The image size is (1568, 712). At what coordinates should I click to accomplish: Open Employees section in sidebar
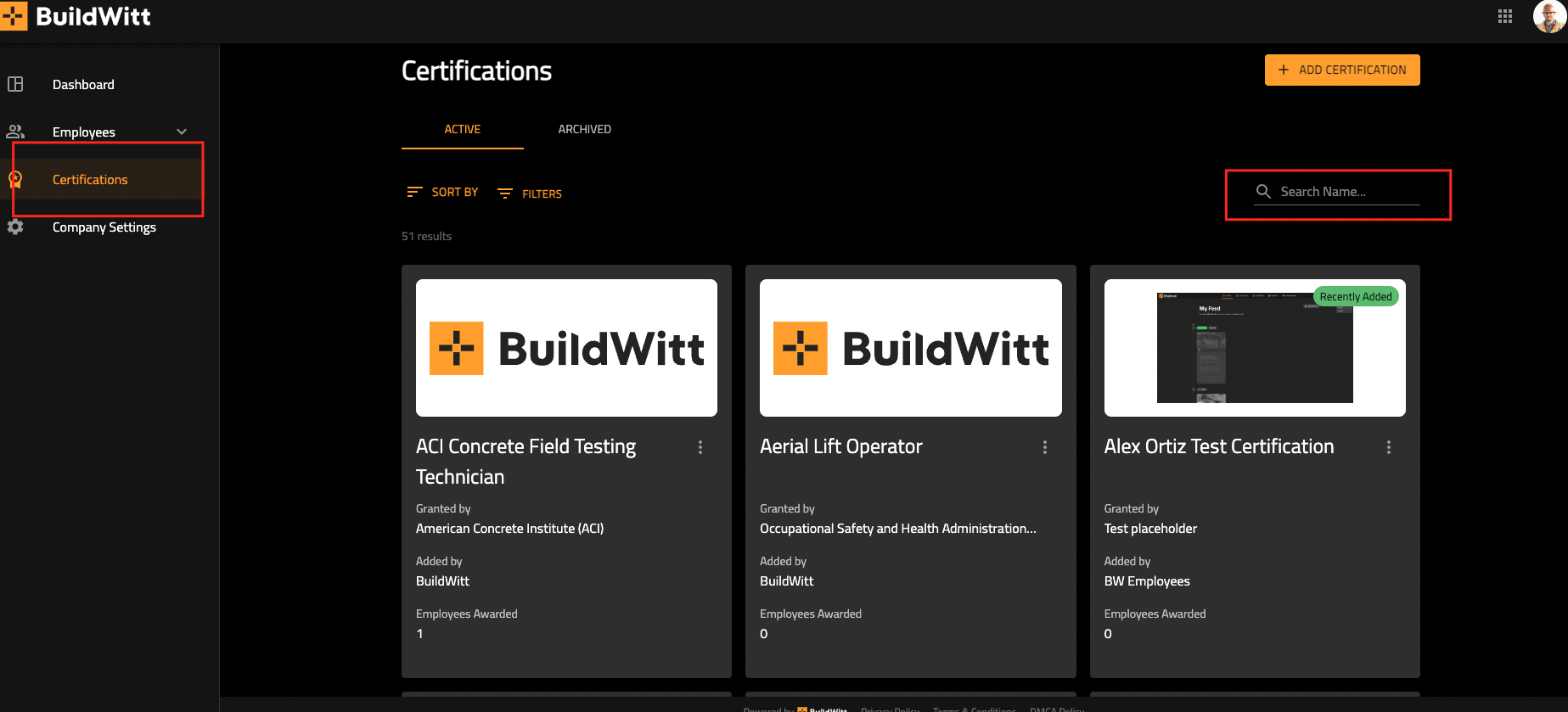[x=84, y=132]
